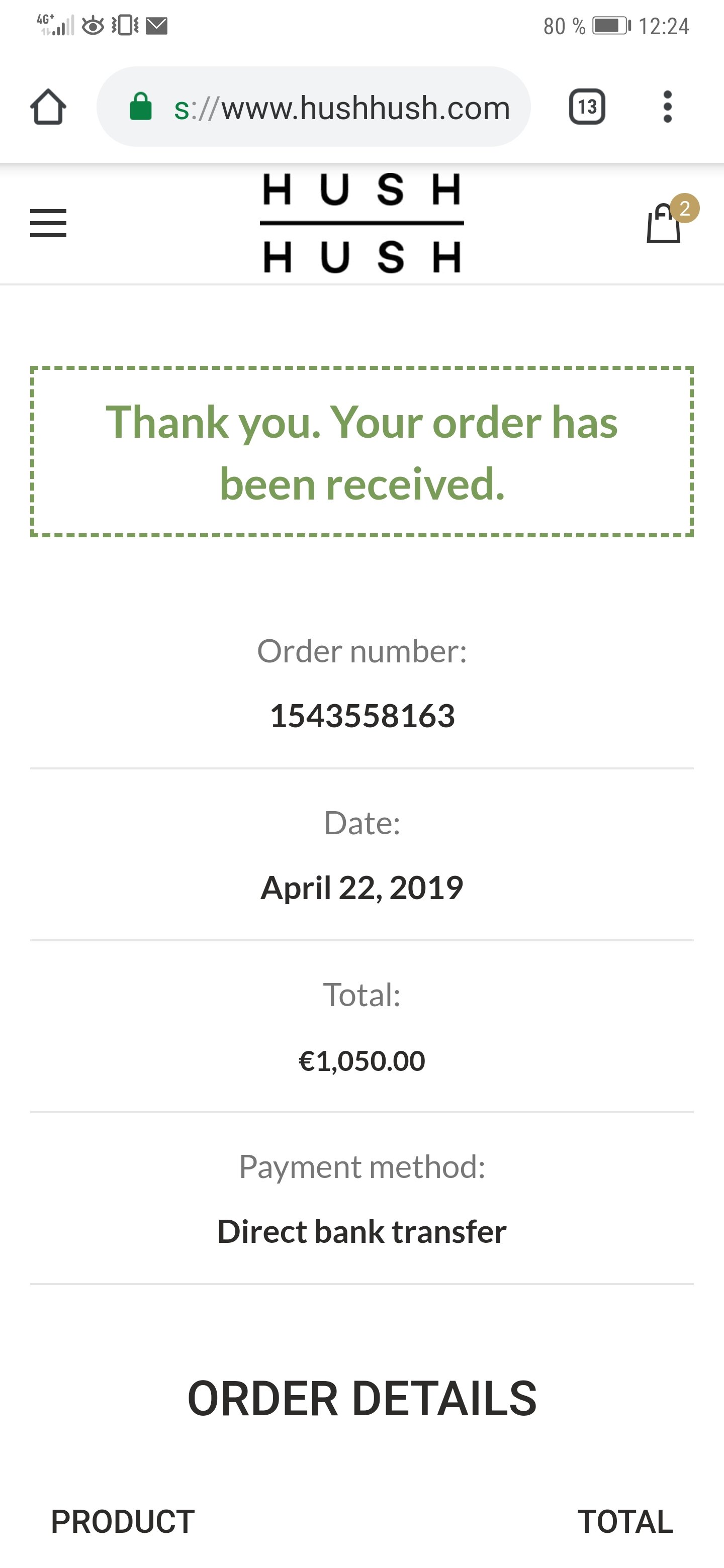Image resolution: width=724 pixels, height=1568 pixels.
Task: Tap the vibrate mode status icon
Action: click(x=125, y=26)
